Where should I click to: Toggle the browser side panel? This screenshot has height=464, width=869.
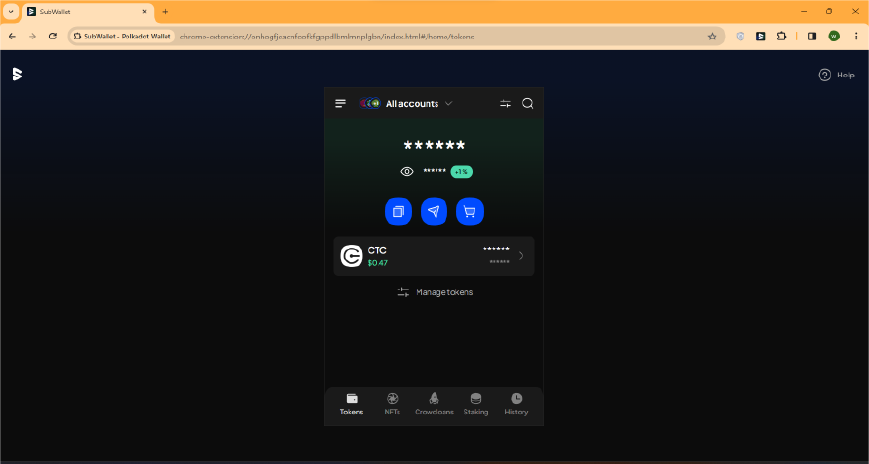click(812, 36)
